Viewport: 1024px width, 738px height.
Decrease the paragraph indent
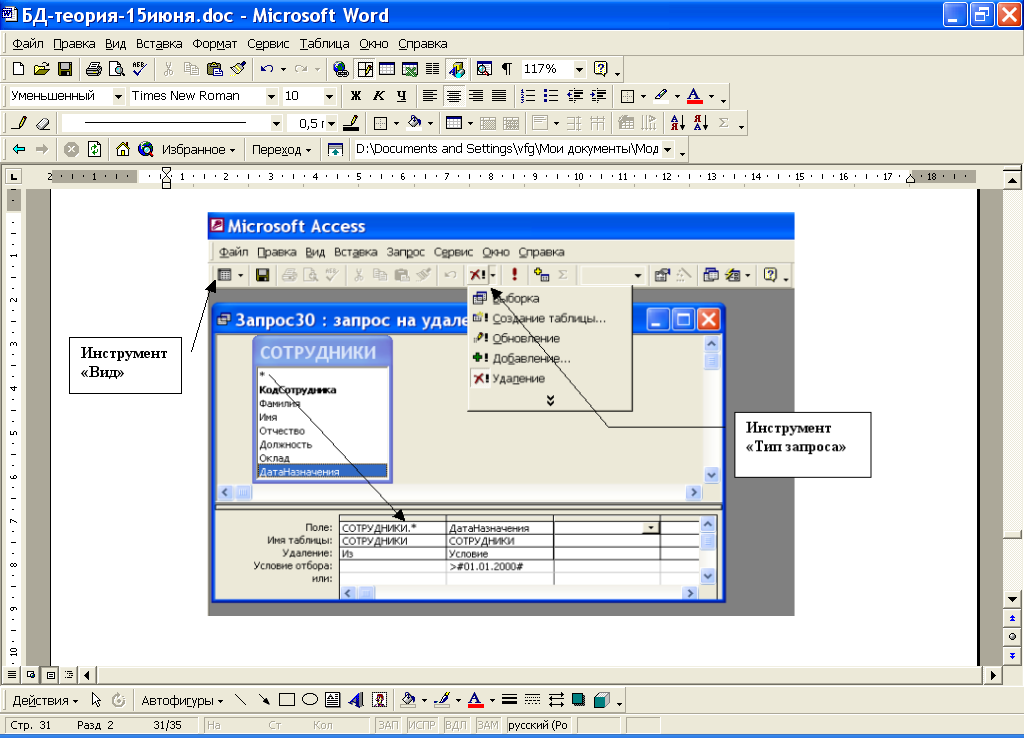[x=575, y=96]
